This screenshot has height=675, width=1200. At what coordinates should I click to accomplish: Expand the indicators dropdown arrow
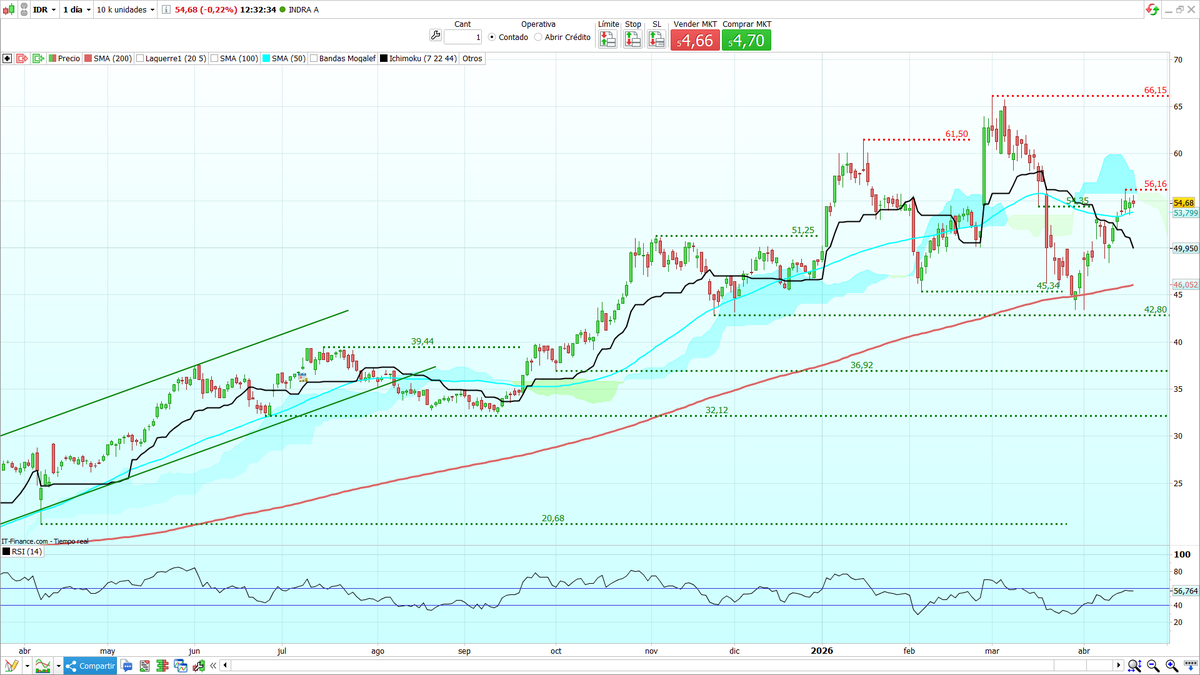pos(58,666)
